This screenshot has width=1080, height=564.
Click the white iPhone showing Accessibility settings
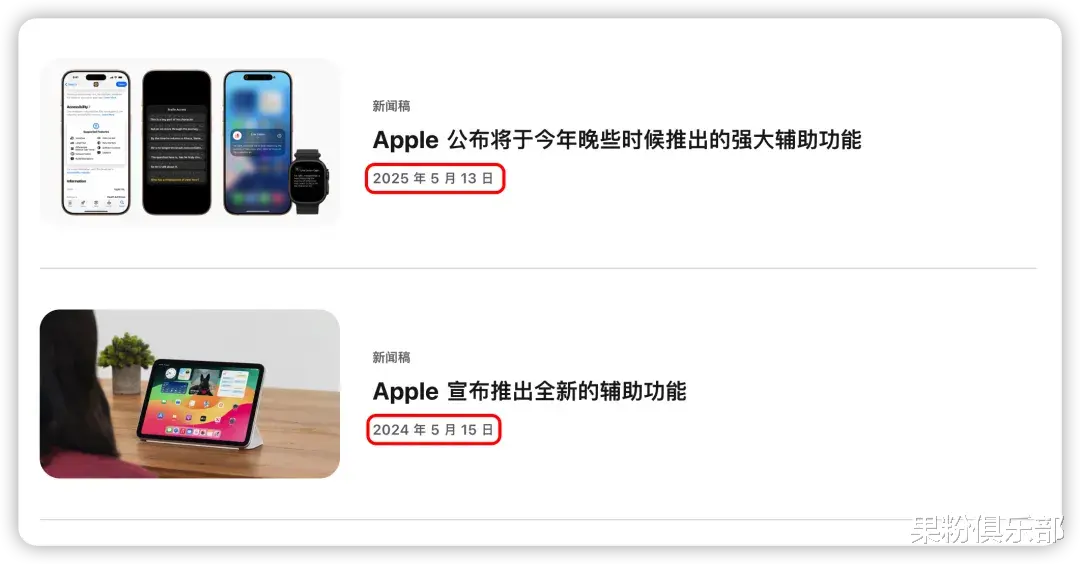click(x=96, y=143)
